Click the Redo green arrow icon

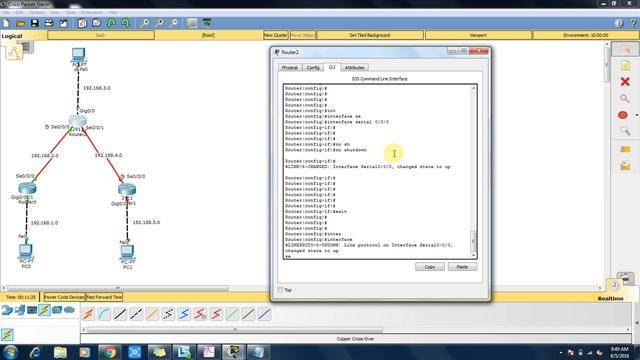coord(125,23)
